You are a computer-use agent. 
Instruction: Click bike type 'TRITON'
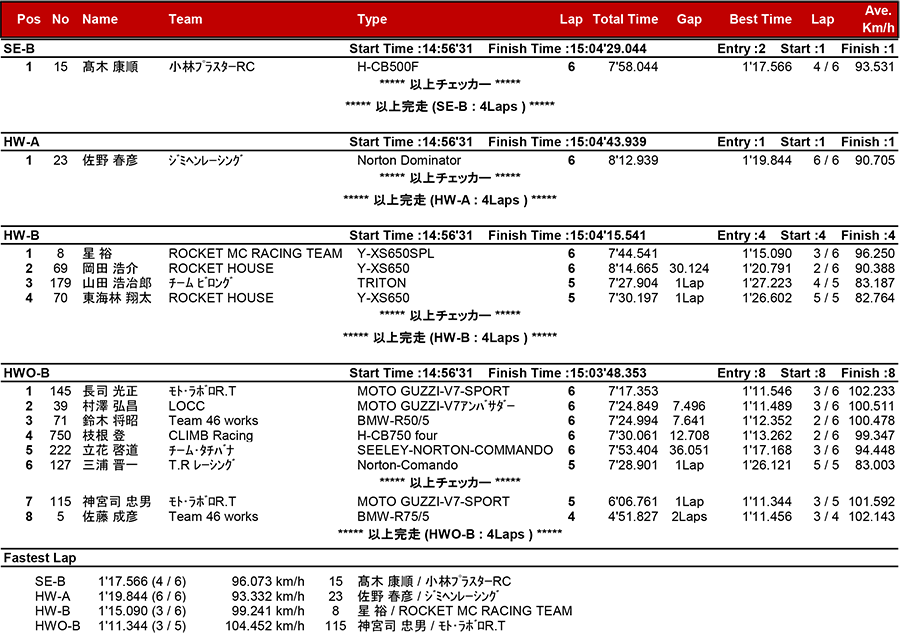coord(381,283)
